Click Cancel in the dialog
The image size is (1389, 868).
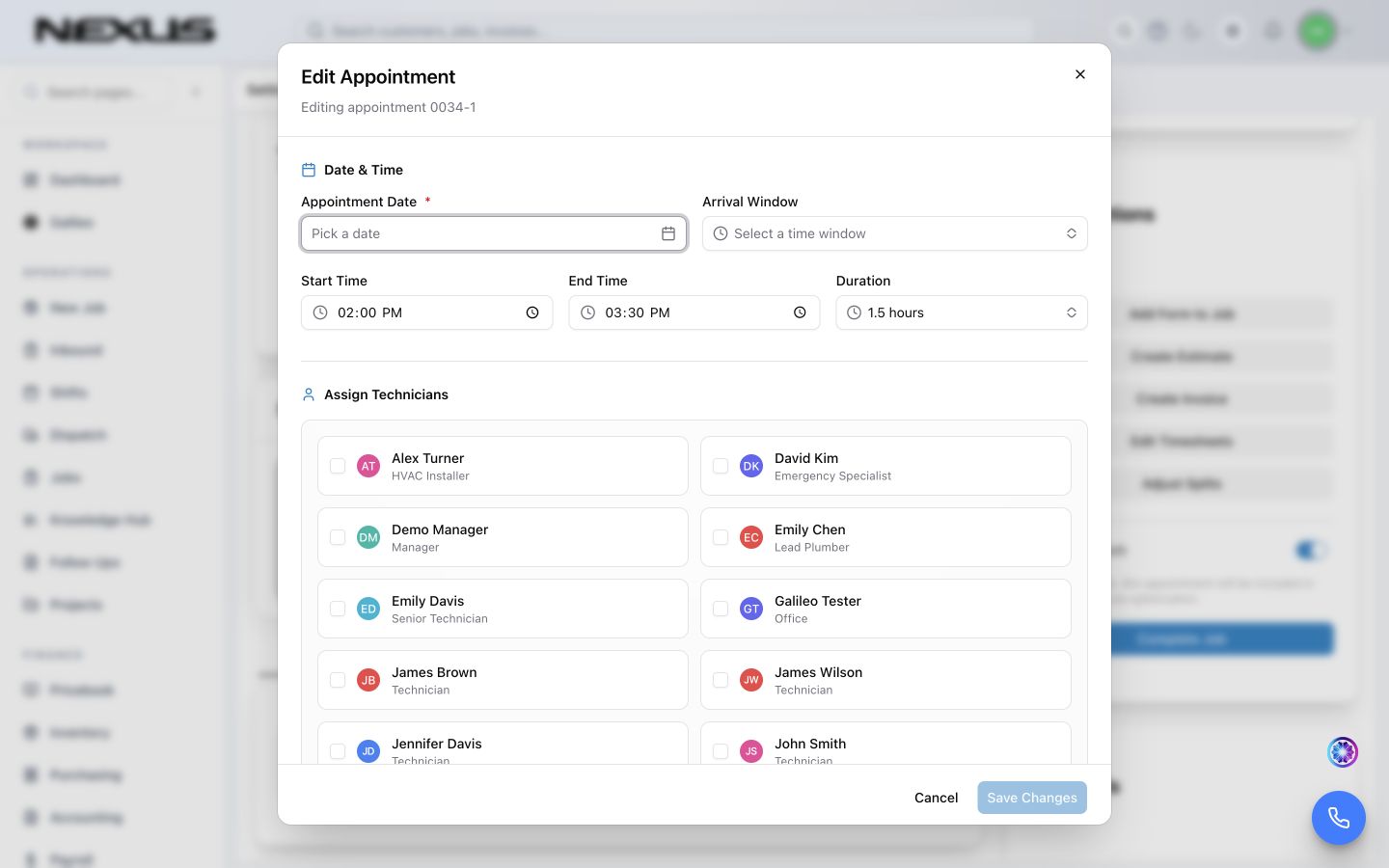click(x=936, y=798)
